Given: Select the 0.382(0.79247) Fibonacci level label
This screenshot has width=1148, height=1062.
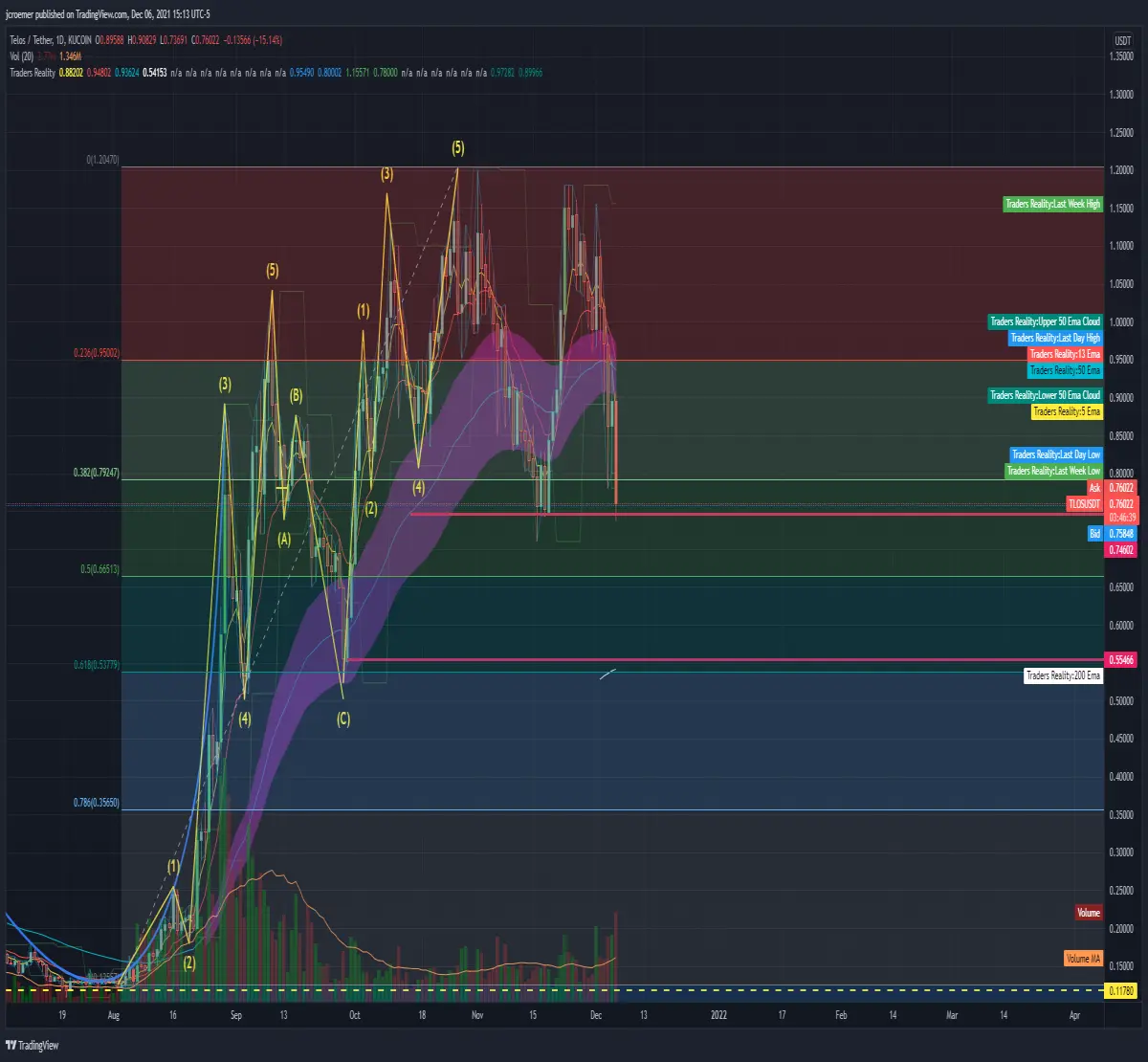Looking at the screenshot, I should [x=95, y=473].
